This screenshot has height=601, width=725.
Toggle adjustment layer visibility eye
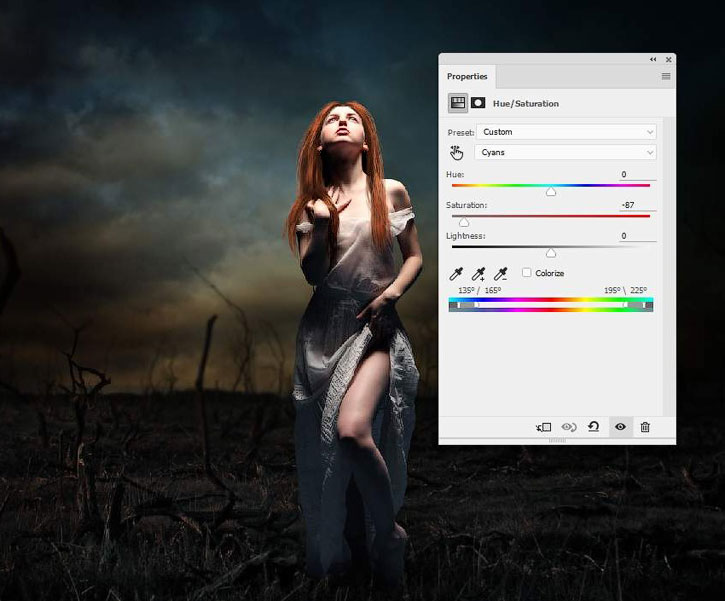pos(621,427)
